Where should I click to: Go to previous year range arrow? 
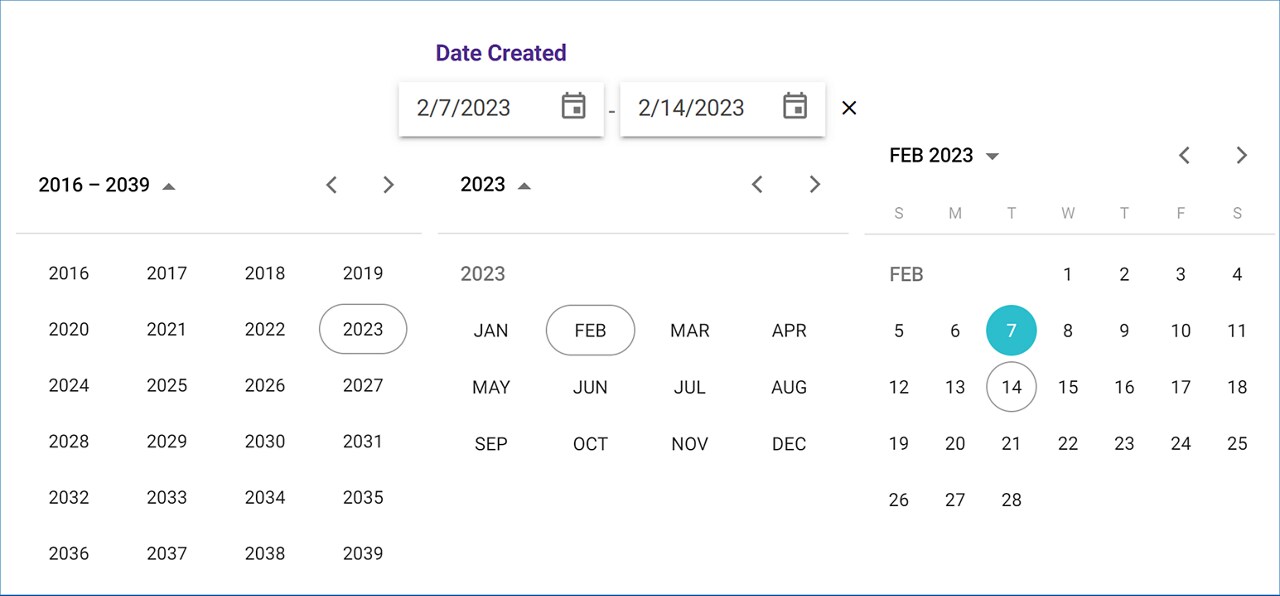(x=332, y=185)
